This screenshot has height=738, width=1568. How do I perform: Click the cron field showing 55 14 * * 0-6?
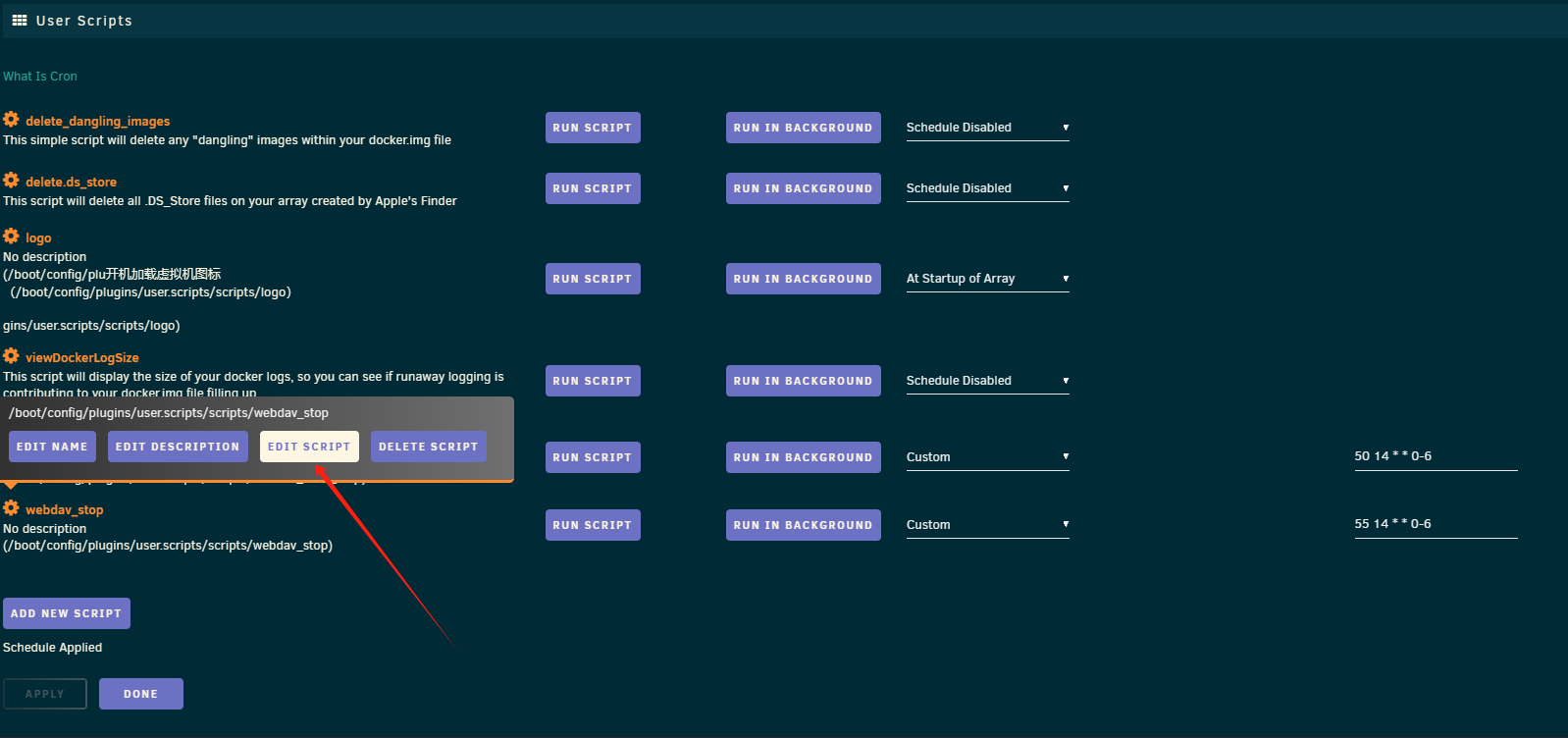[1435, 524]
